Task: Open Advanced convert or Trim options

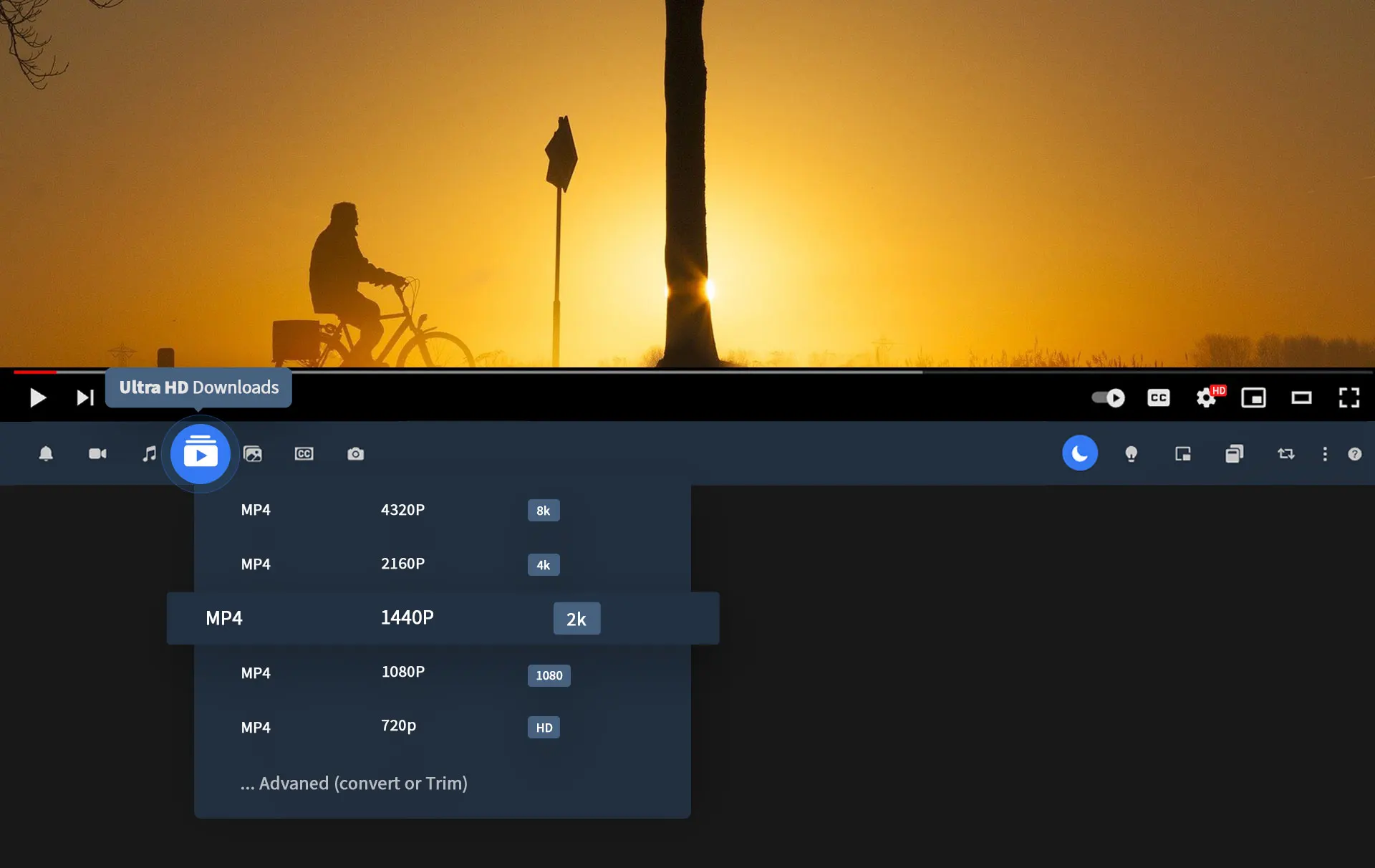Action: (353, 783)
